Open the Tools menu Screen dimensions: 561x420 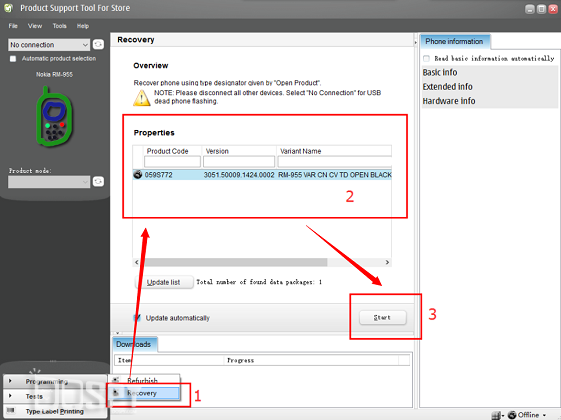tap(59, 26)
